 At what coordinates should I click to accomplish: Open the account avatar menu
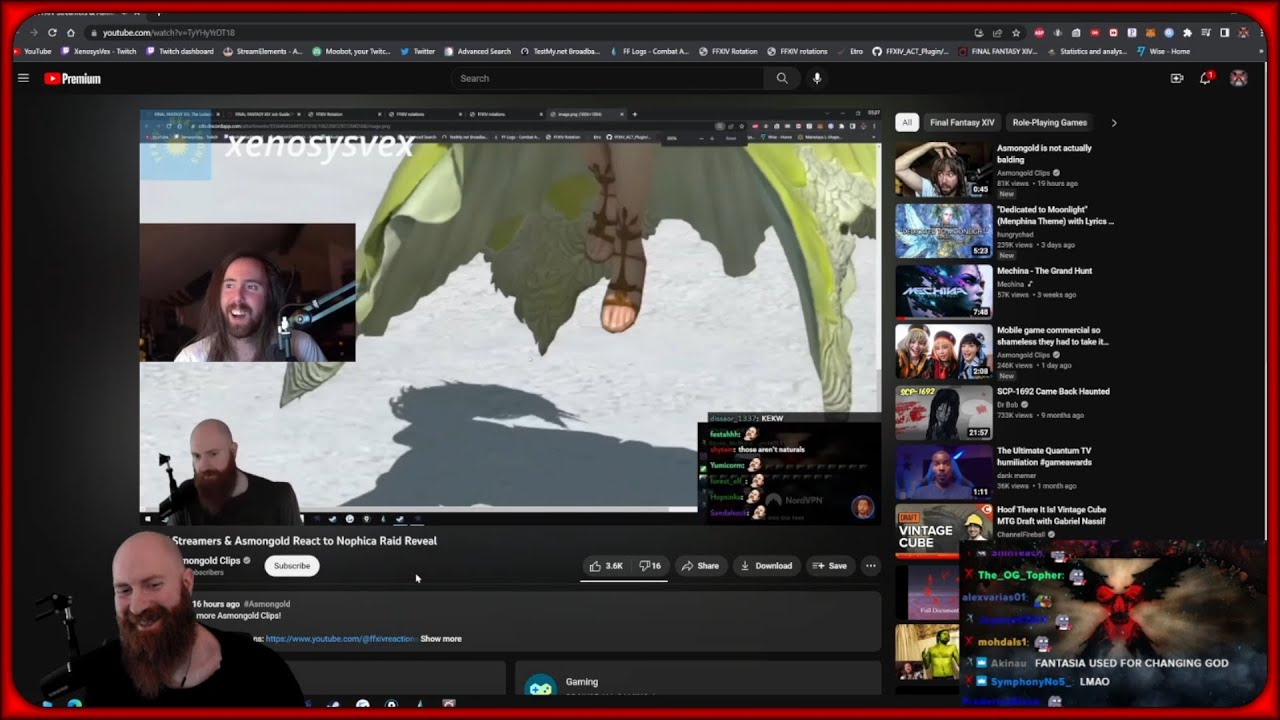coord(1238,78)
